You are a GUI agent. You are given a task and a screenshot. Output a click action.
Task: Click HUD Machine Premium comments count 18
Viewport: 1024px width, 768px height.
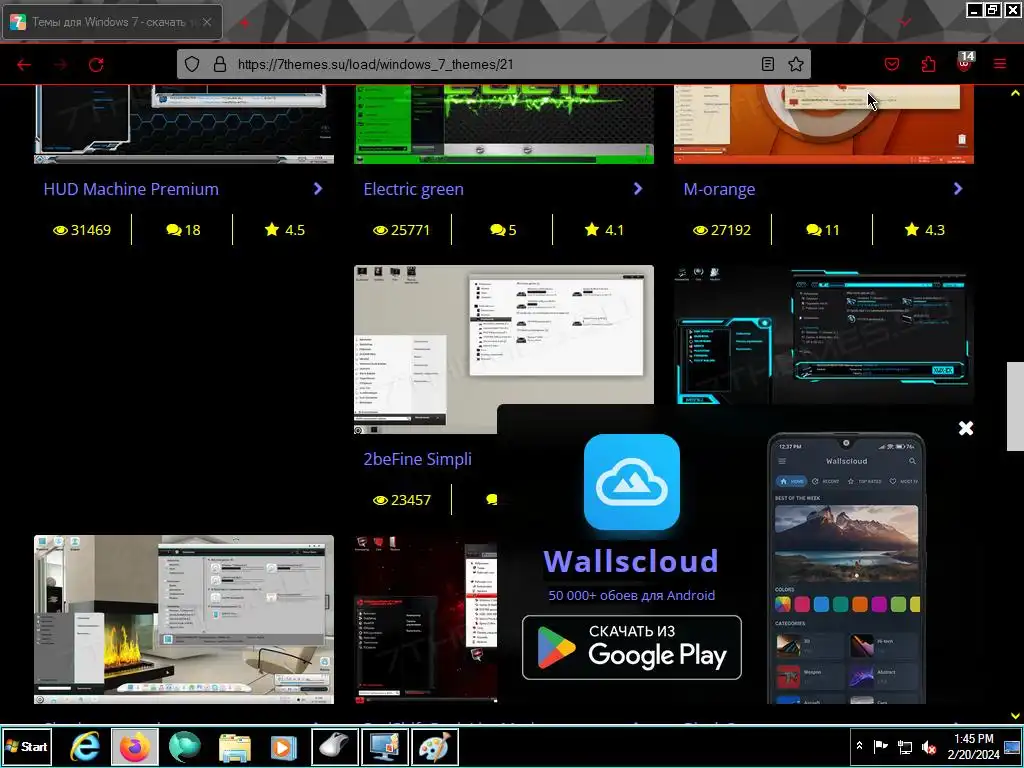pyautogui.click(x=183, y=230)
